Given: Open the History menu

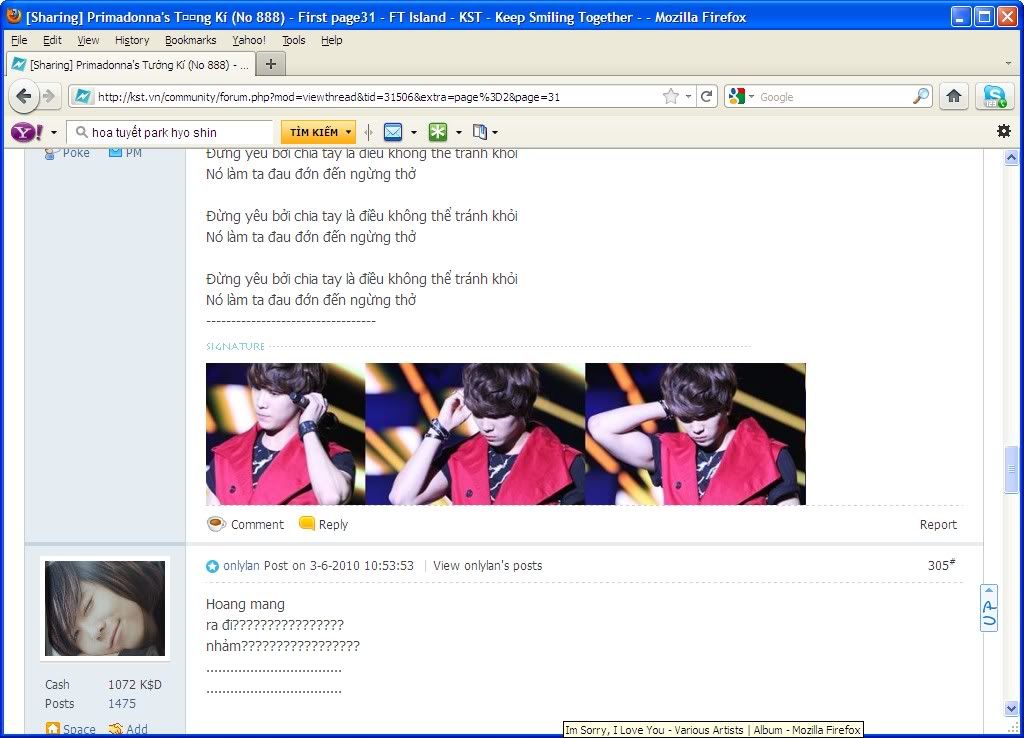Looking at the screenshot, I should click(x=132, y=40).
